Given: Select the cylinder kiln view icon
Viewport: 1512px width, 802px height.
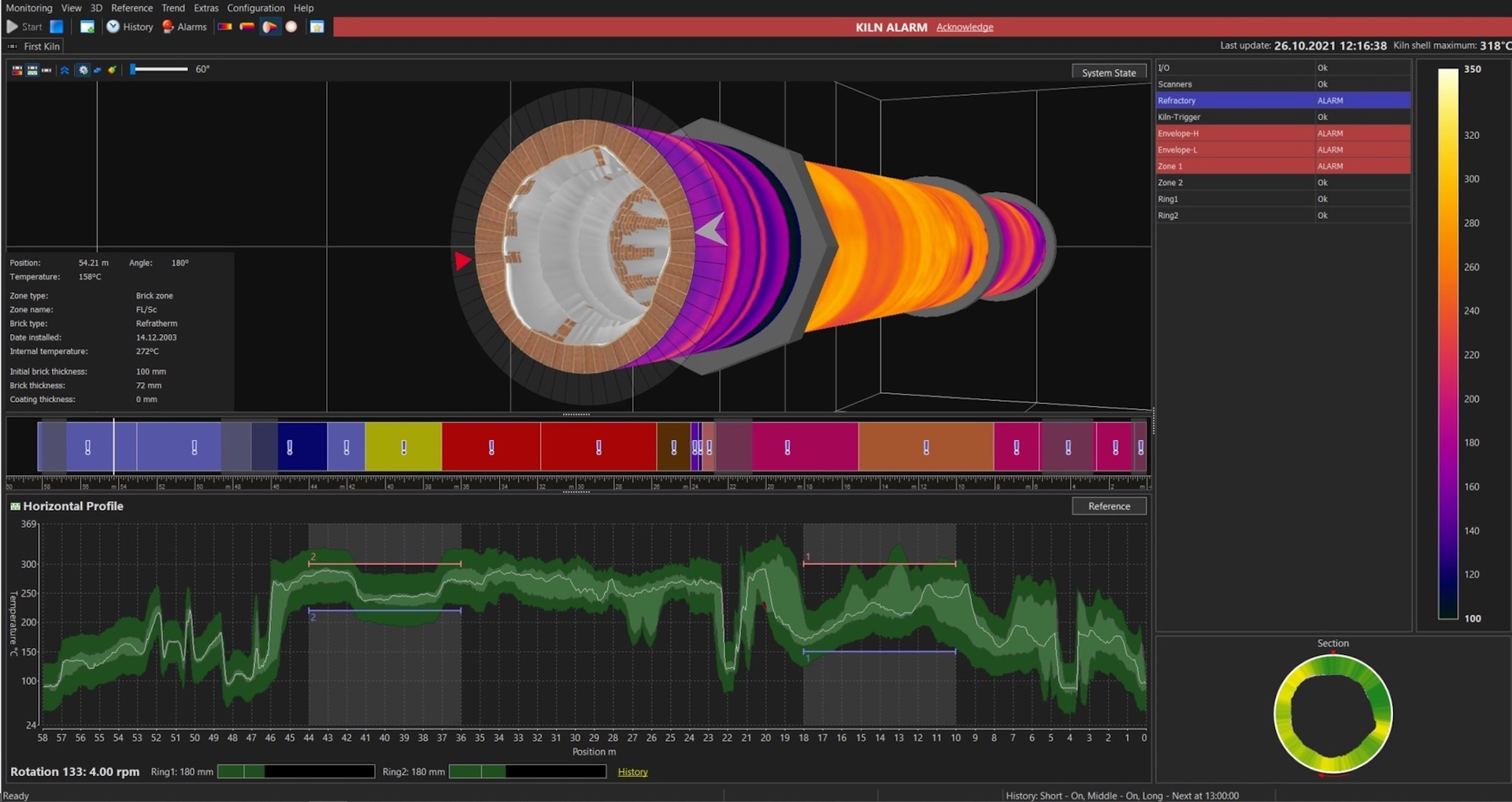Looking at the screenshot, I should (x=246, y=27).
